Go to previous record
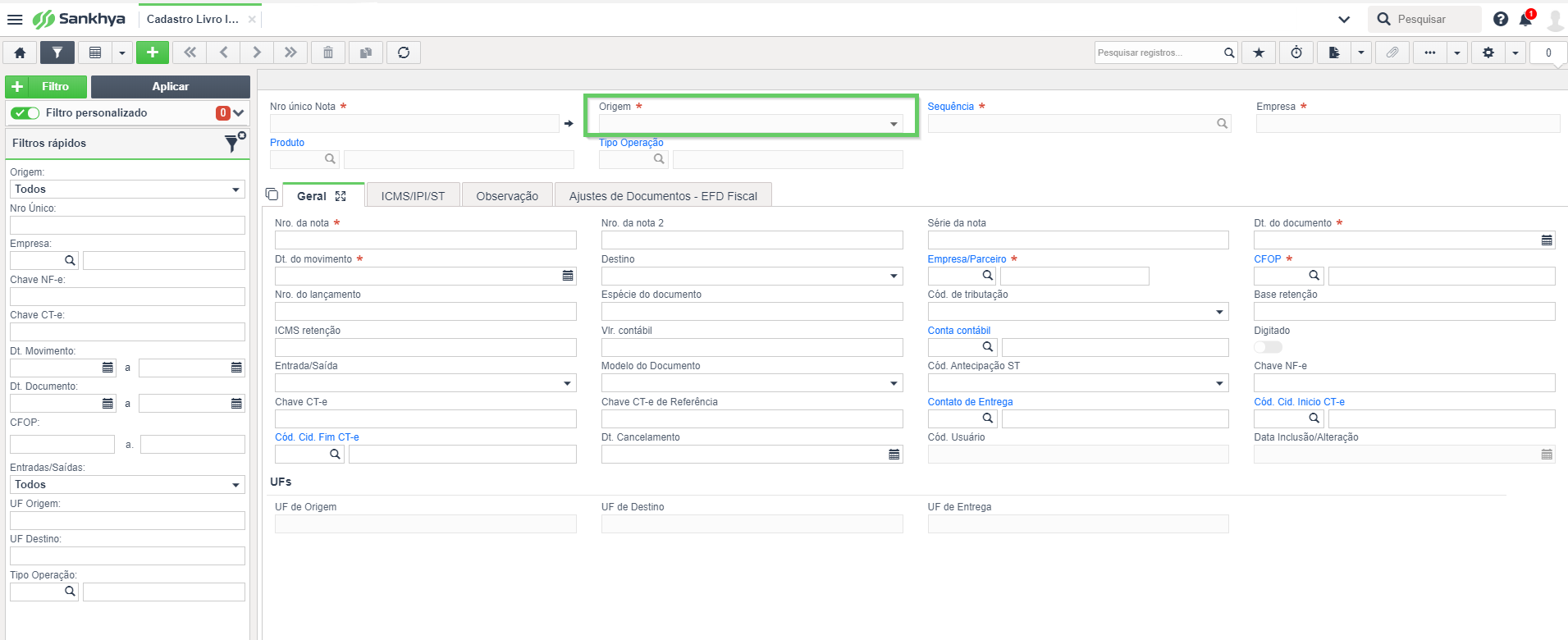1568x640 pixels. (x=223, y=53)
